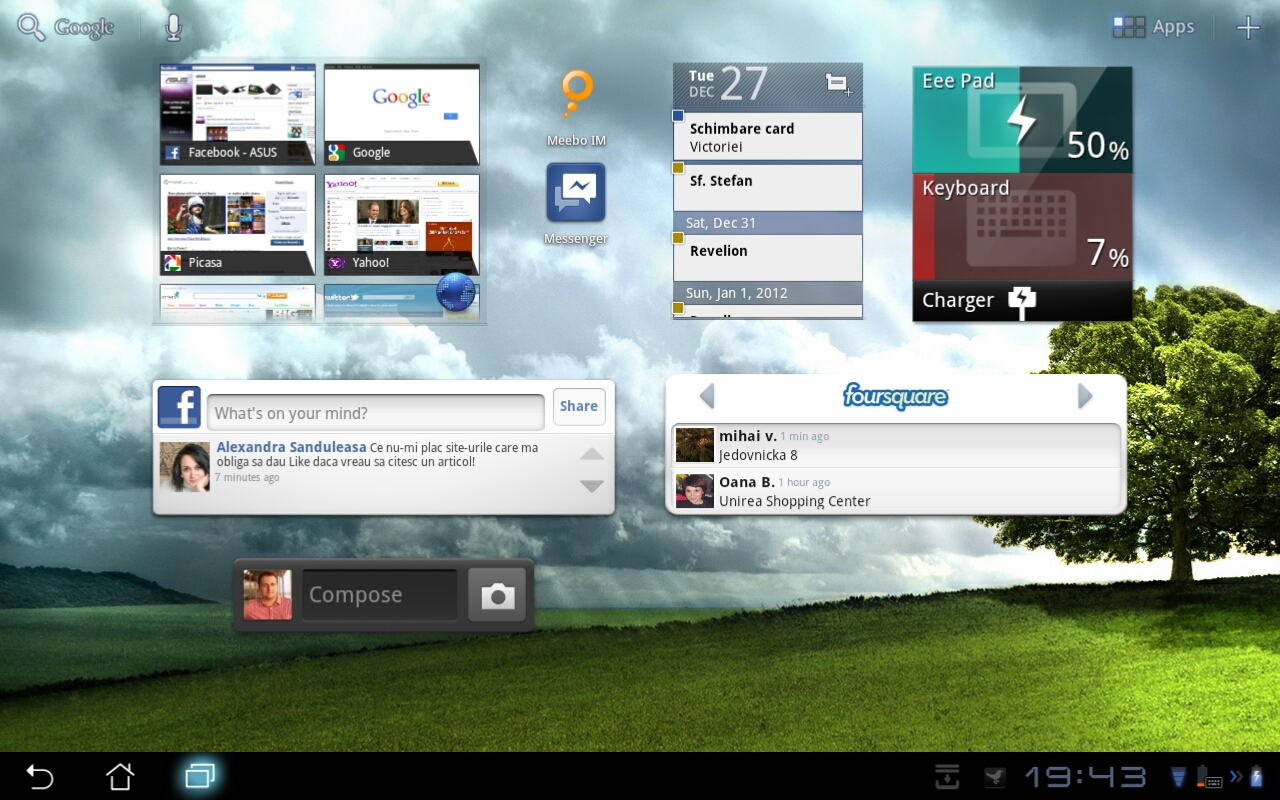Viewport: 1280px width, 800px height.
Task: Go to previous foursquare page arrow
Action: coord(707,397)
